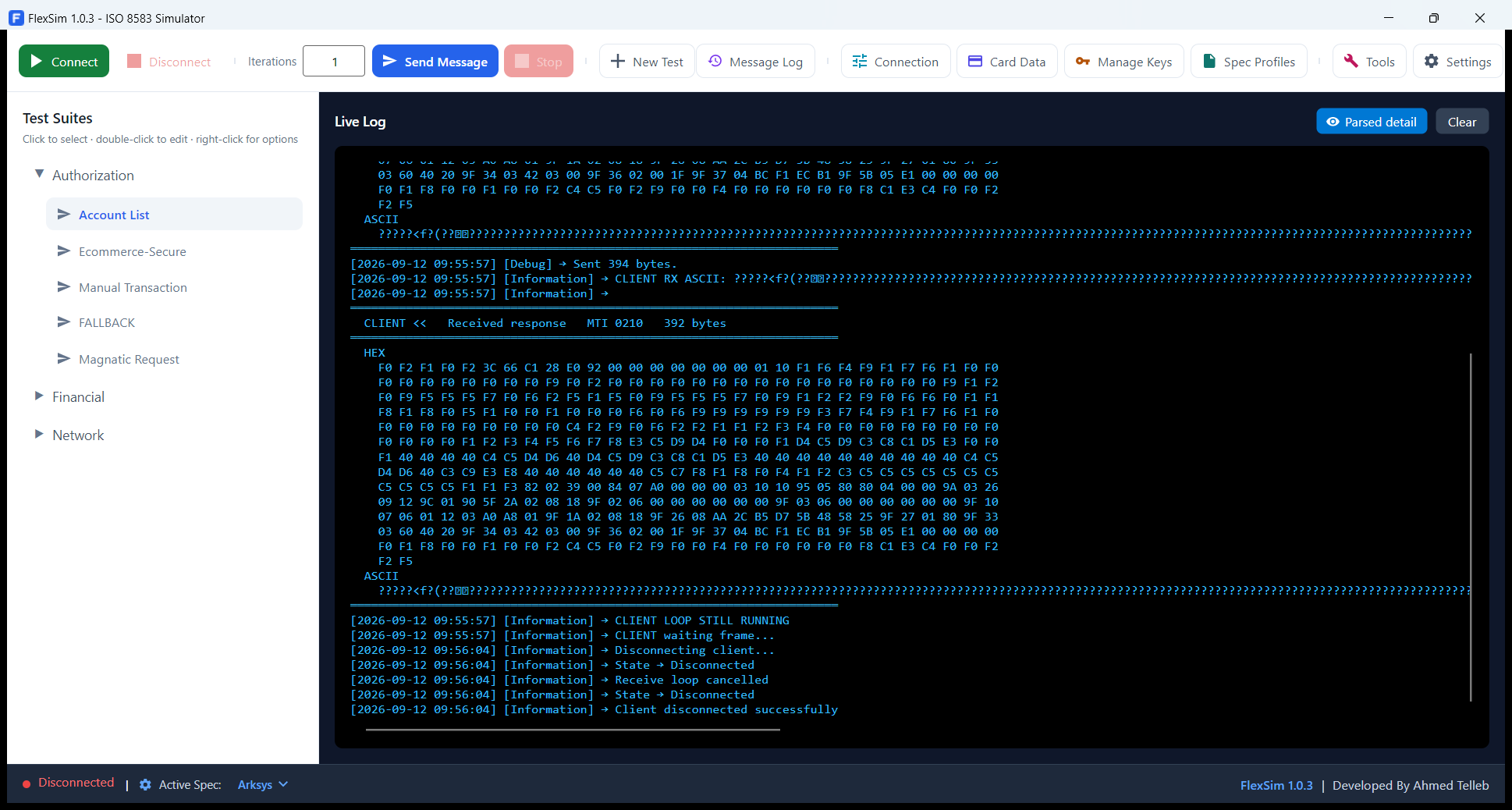Click the Authorization suite label

point(93,175)
